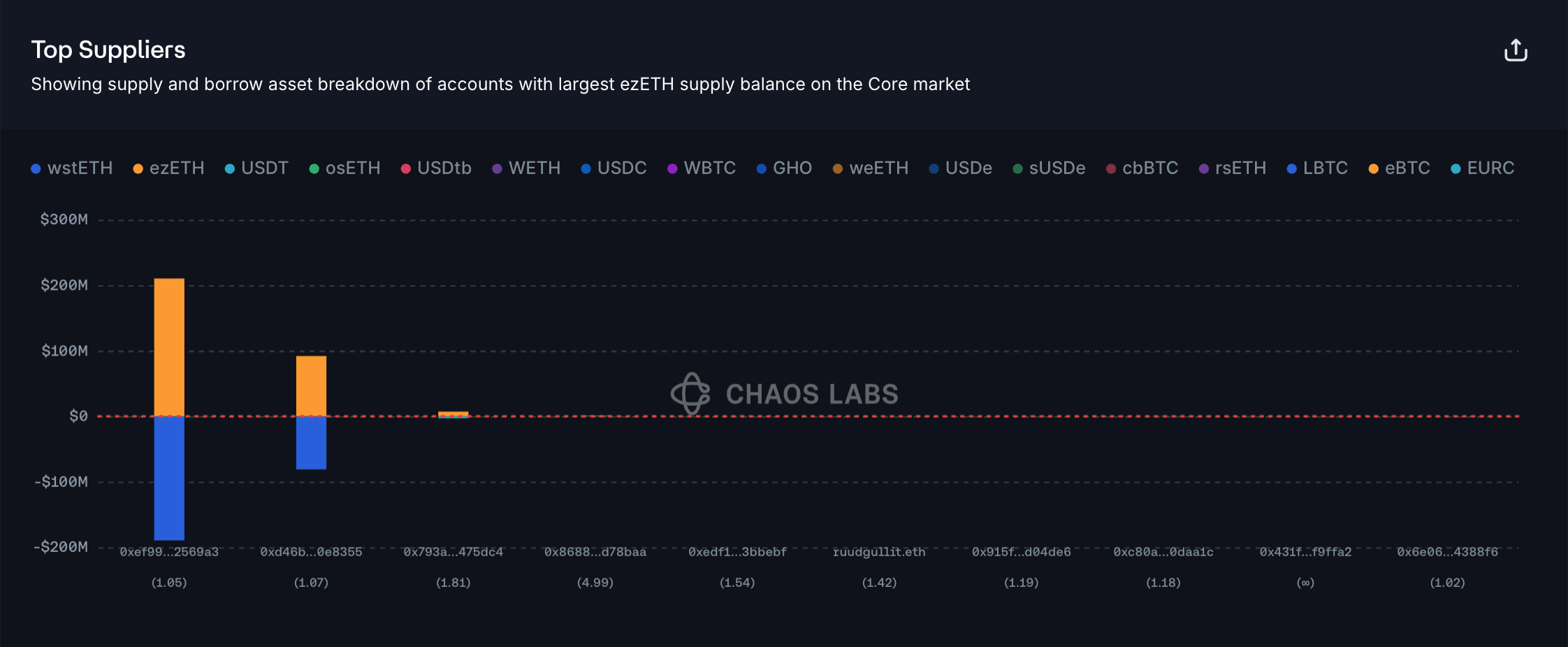Image resolution: width=1568 pixels, height=647 pixels.
Task: Toggle EURC legend entry
Action: pyautogui.click(x=1482, y=168)
